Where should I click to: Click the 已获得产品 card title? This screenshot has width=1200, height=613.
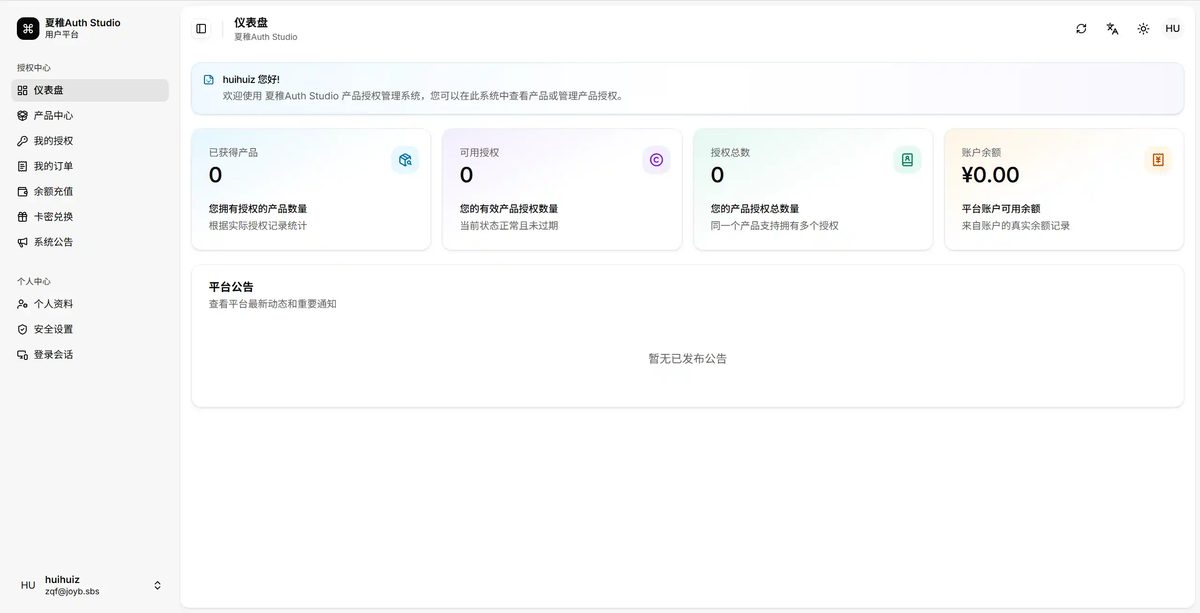tap(233, 153)
